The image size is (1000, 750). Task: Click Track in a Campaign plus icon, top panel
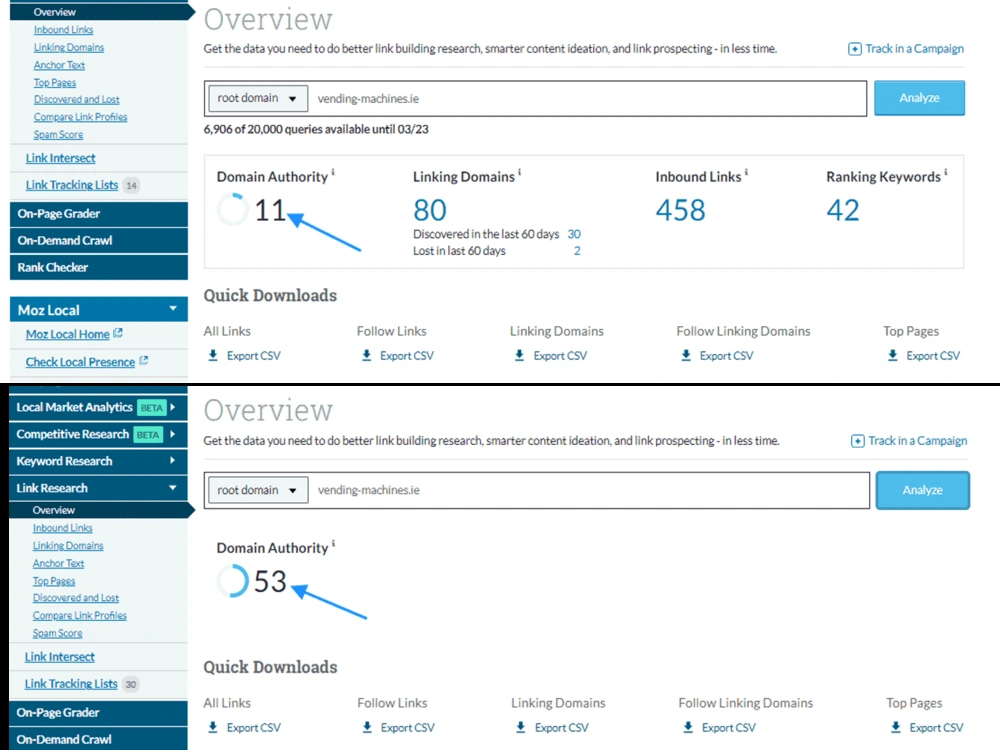pos(855,49)
